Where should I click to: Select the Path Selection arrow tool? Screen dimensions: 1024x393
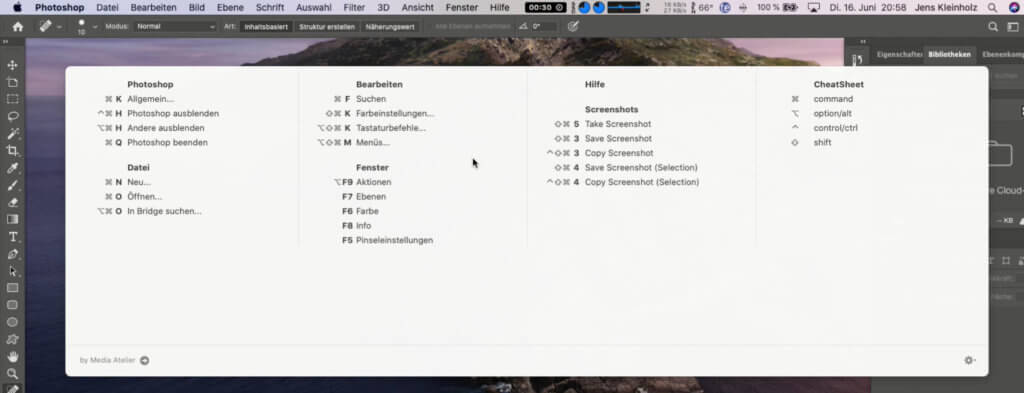coord(12,271)
